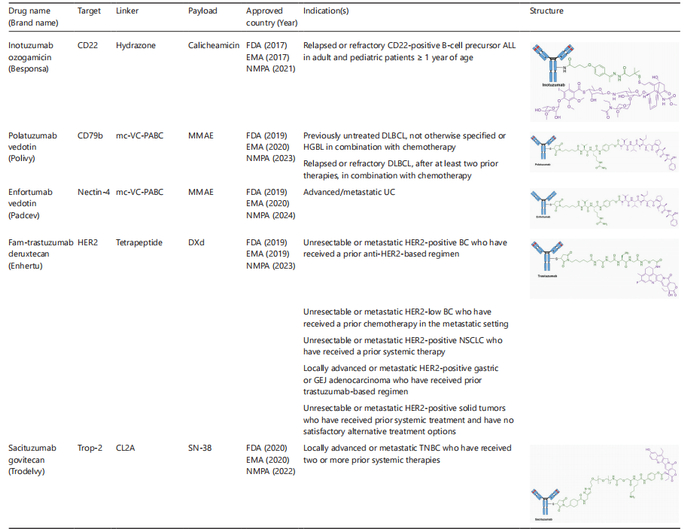The width and height of the screenshot is (700, 529).
Task: Select the target cell 'HER2'
Action: [88, 242]
